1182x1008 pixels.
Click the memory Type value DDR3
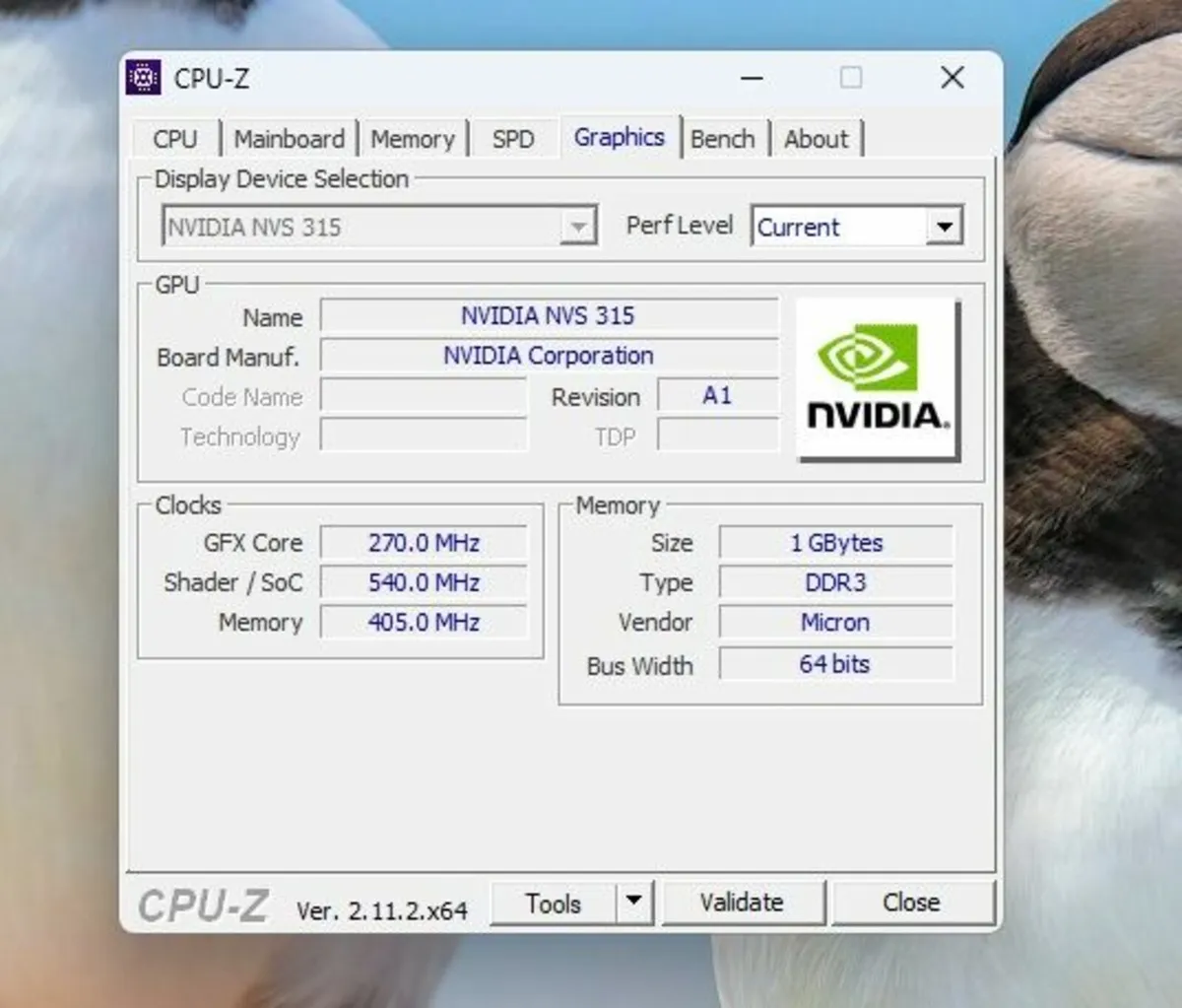point(836,582)
